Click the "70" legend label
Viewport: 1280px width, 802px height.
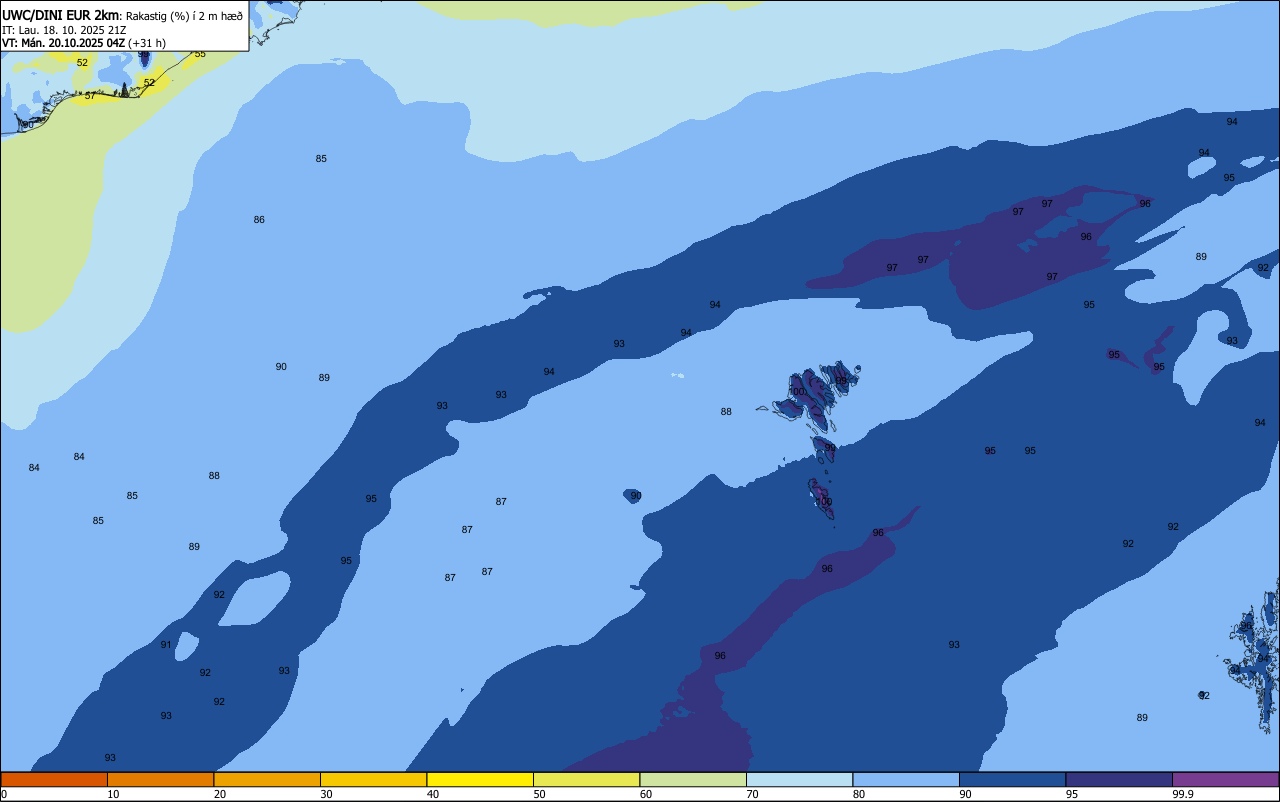point(752,794)
